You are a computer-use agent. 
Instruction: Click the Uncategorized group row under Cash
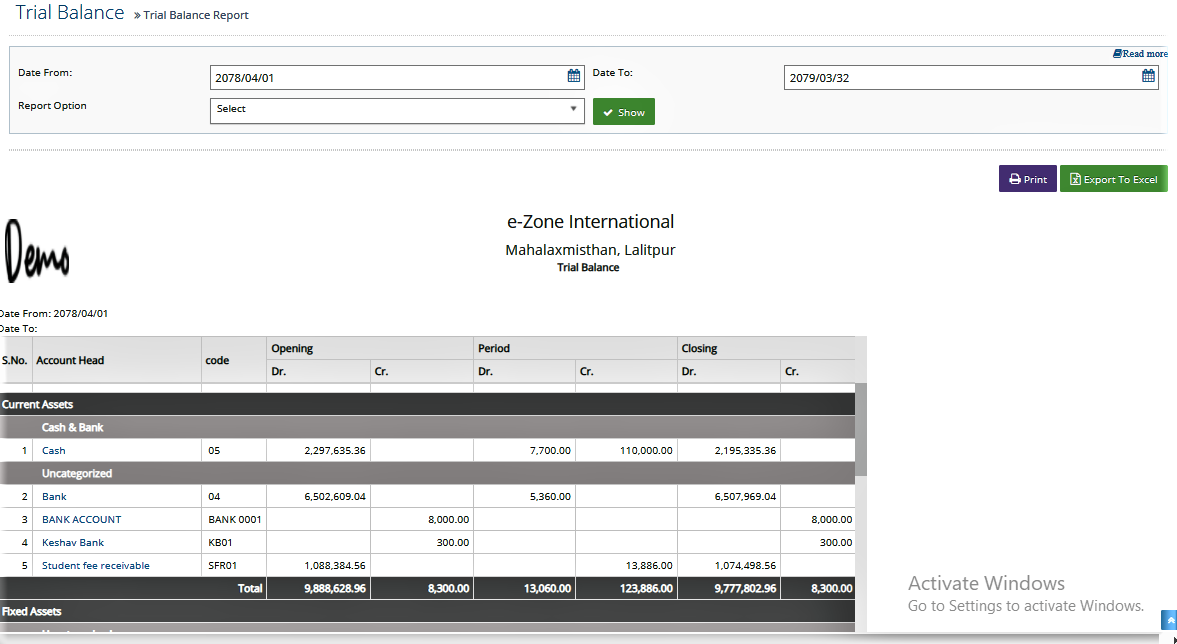[427, 473]
